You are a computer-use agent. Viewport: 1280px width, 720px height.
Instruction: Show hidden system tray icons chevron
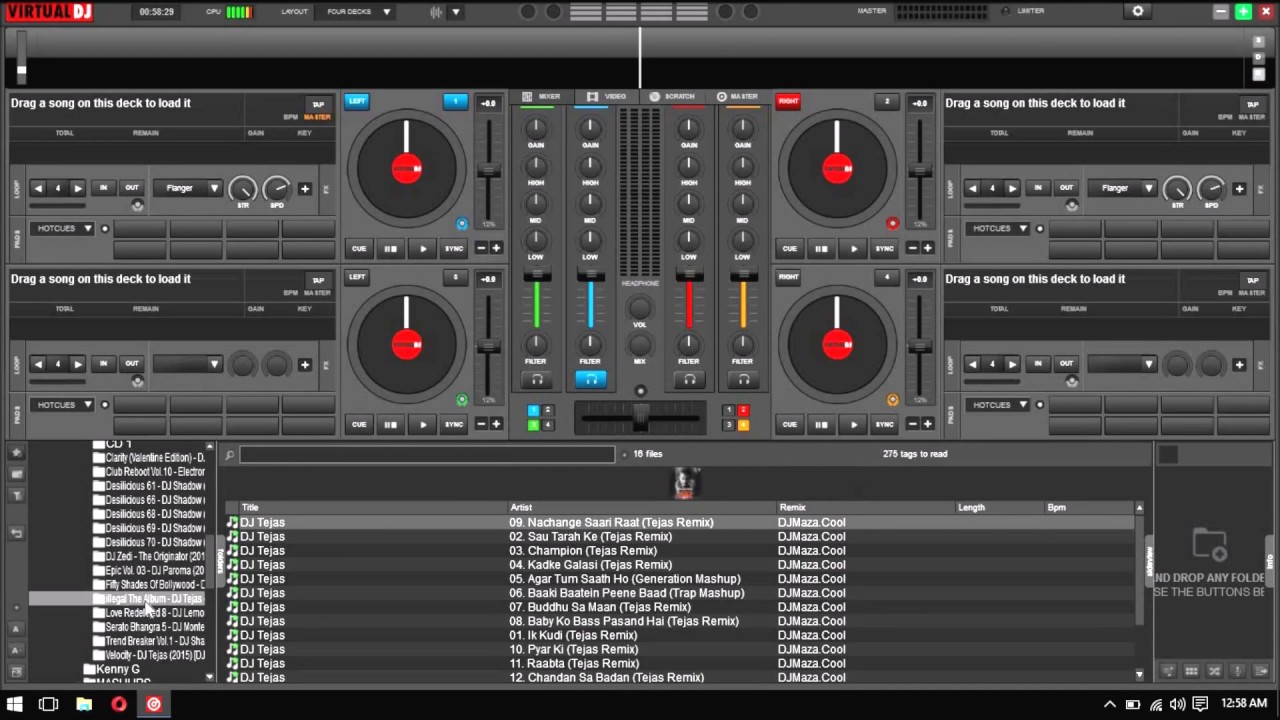tap(1110, 704)
